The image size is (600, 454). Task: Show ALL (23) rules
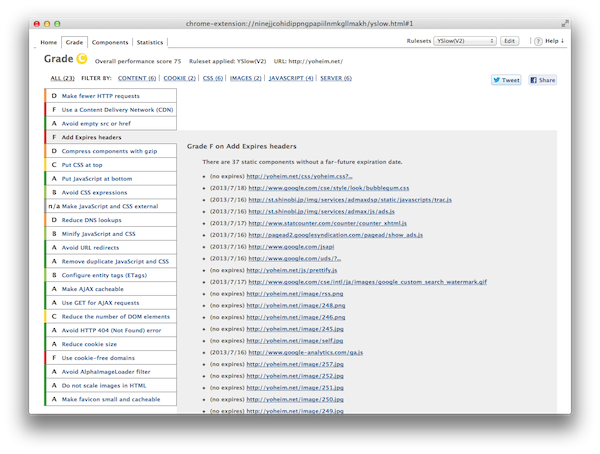pos(62,78)
